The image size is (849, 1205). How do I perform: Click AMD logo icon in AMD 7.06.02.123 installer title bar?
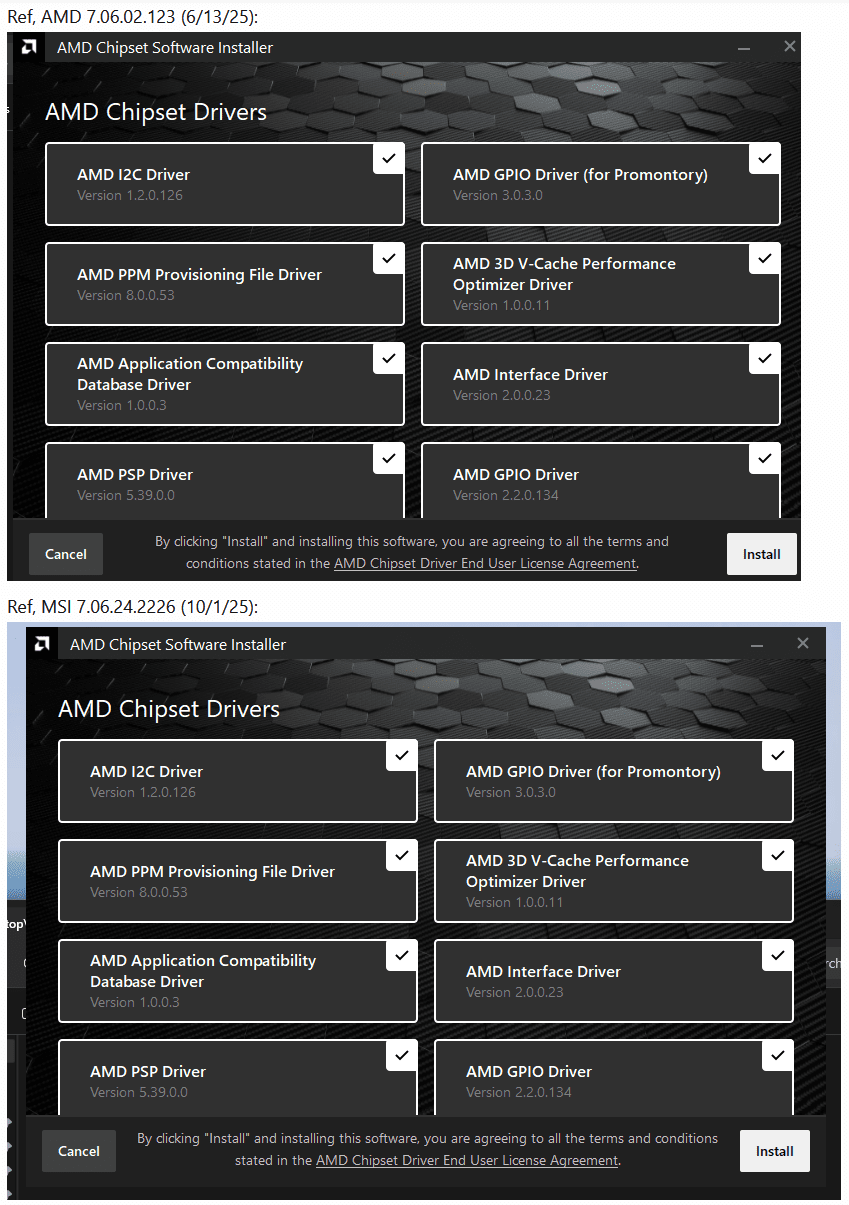(x=30, y=47)
